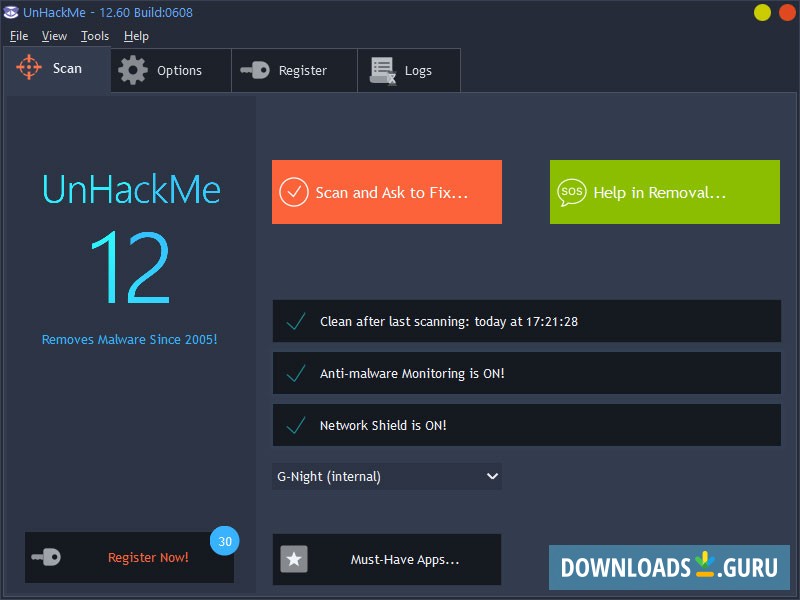800x600 pixels.
Task: Click the Logs document icon
Action: (383, 71)
